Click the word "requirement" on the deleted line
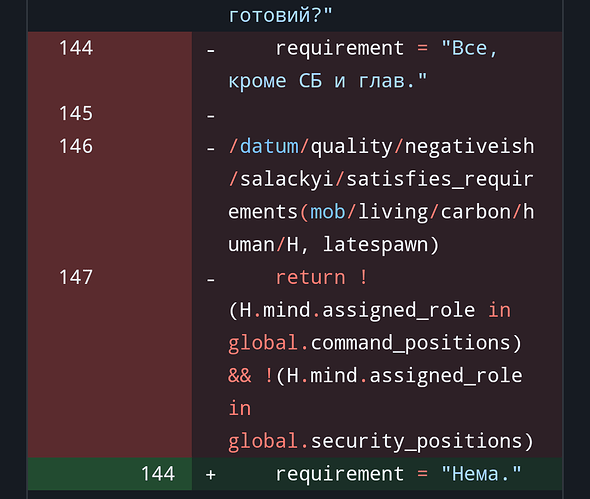 pos(340,48)
